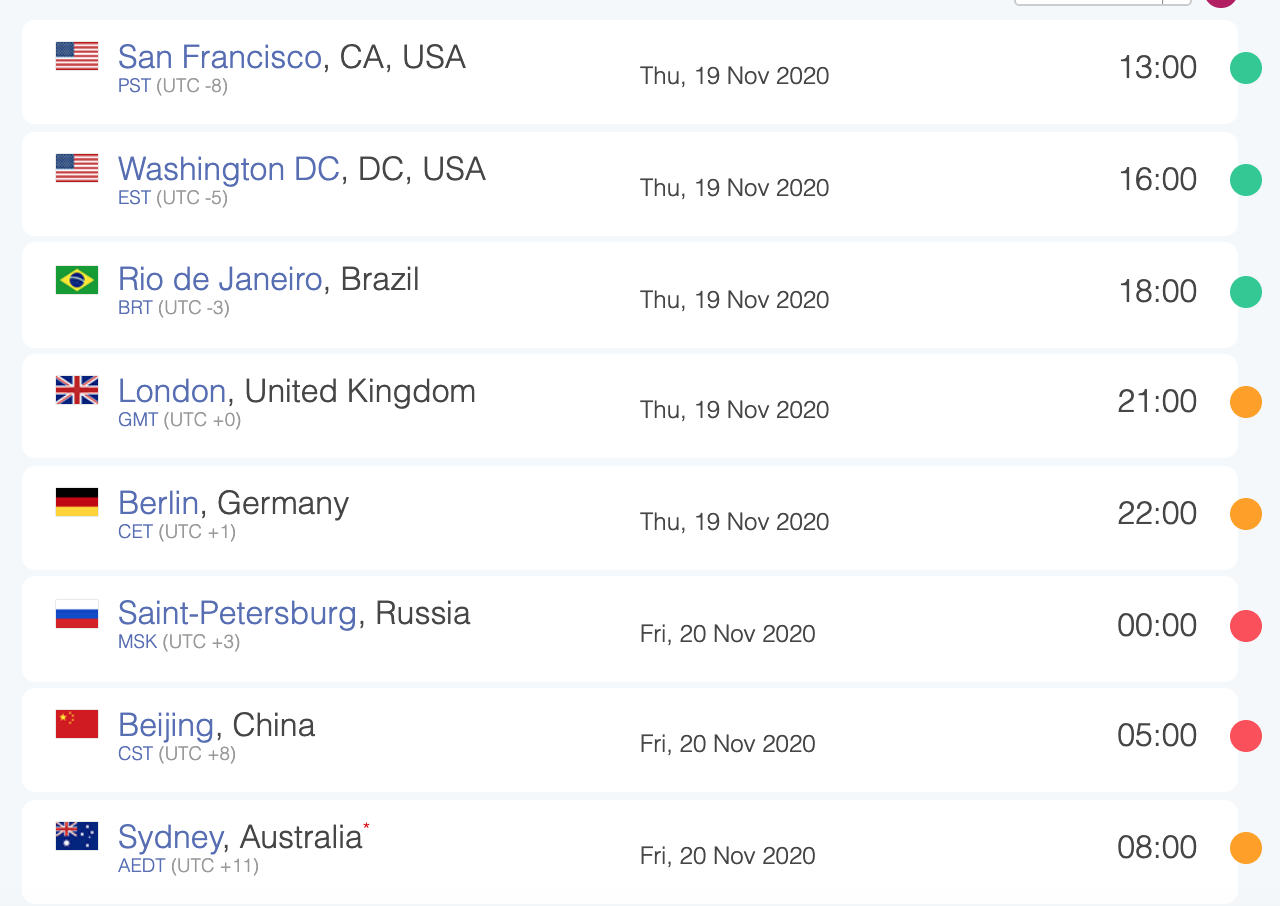Click the Berlin 22:00 time value
Viewport: 1280px width, 906px height.
click(x=1157, y=513)
